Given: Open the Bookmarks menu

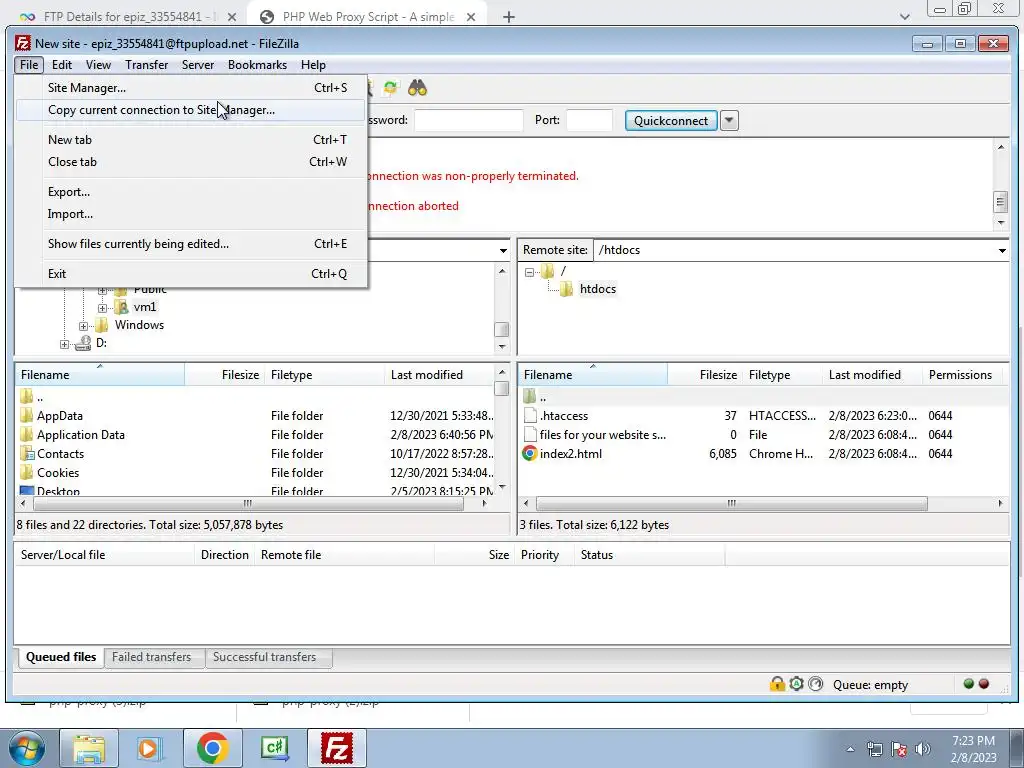Looking at the screenshot, I should point(257,65).
